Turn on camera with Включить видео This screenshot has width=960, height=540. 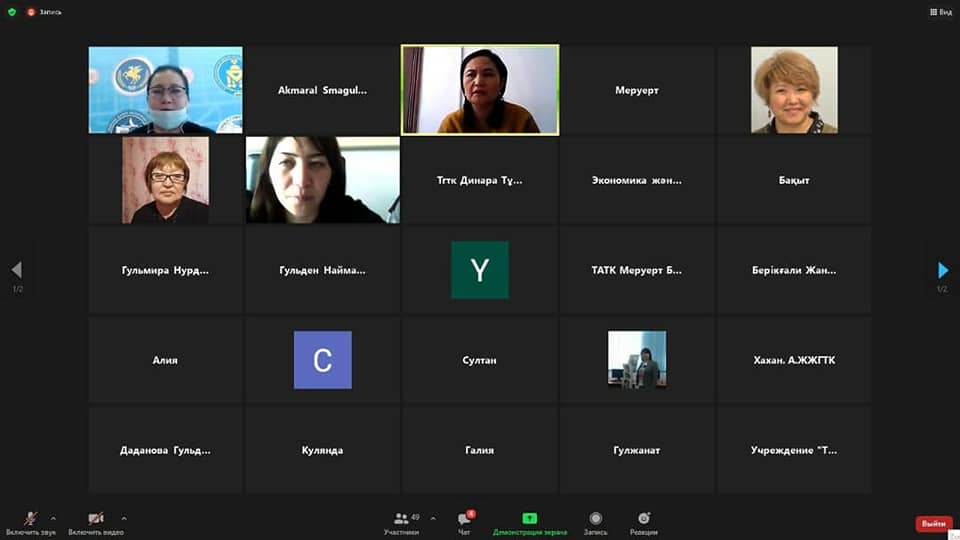click(x=96, y=522)
